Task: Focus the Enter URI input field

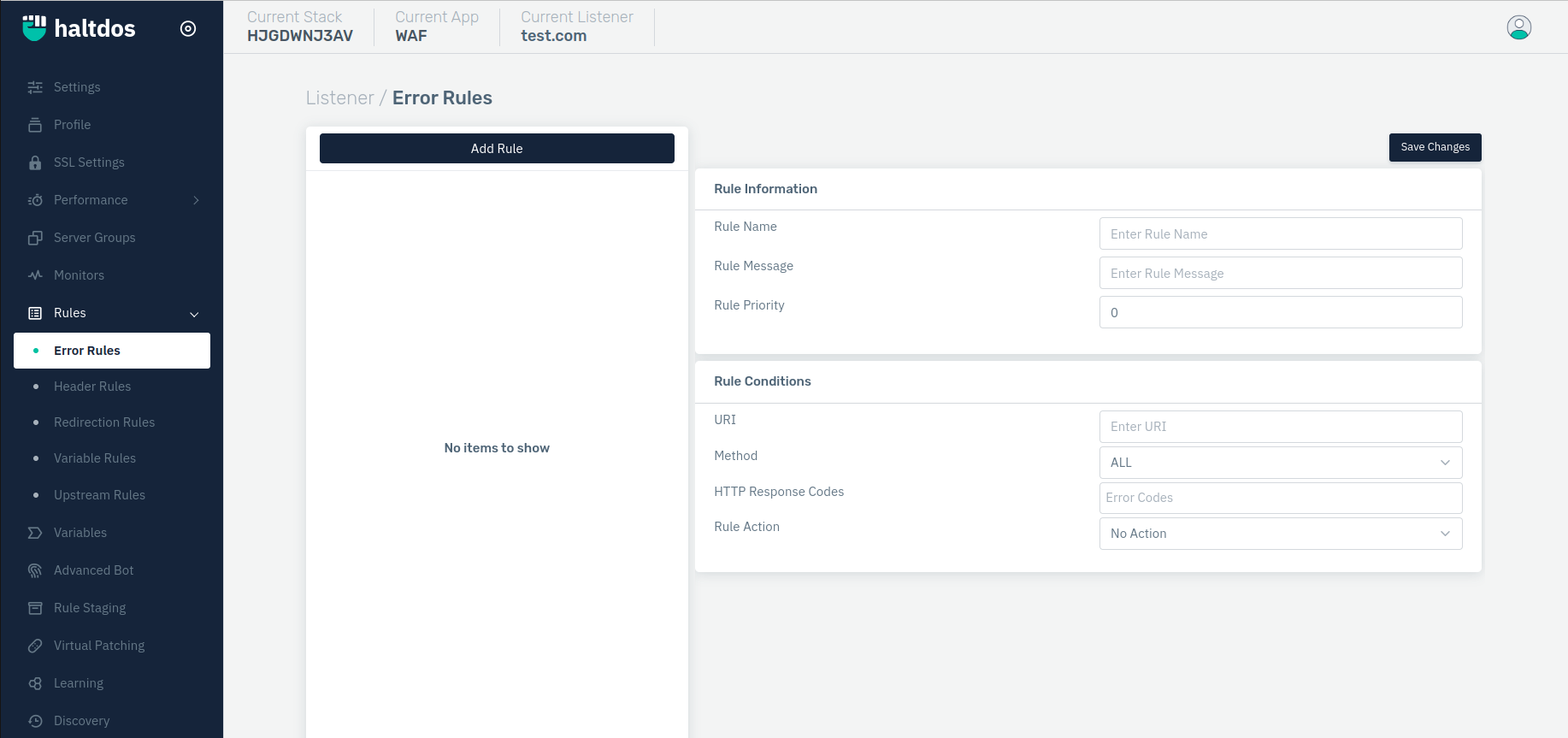Action: pyautogui.click(x=1281, y=427)
